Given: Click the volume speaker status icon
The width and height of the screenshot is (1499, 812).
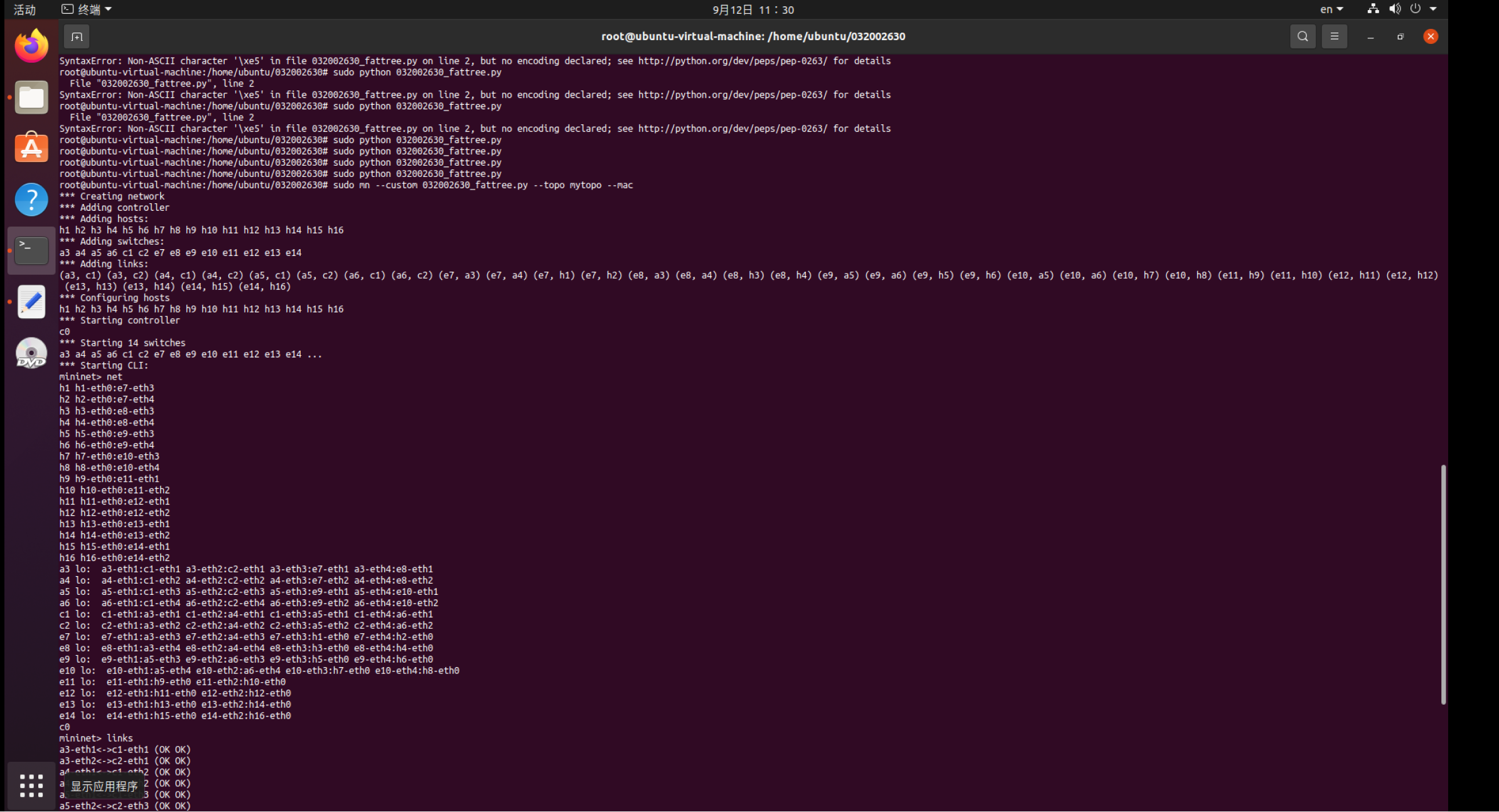Looking at the screenshot, I should tap(1395, 9).
